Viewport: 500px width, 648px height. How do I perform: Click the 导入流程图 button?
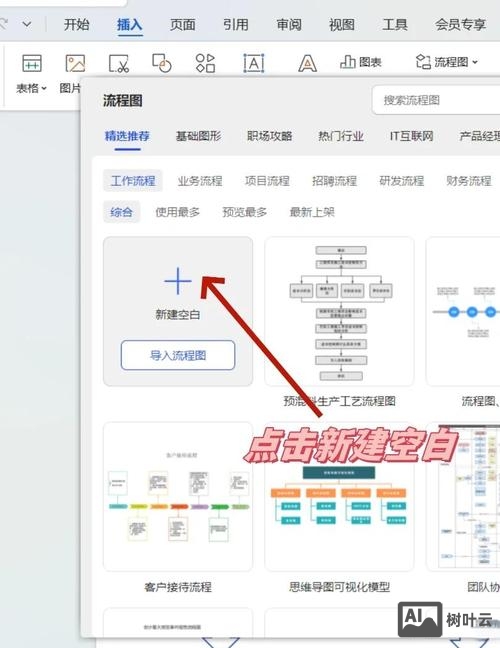(x=178, y=355)
